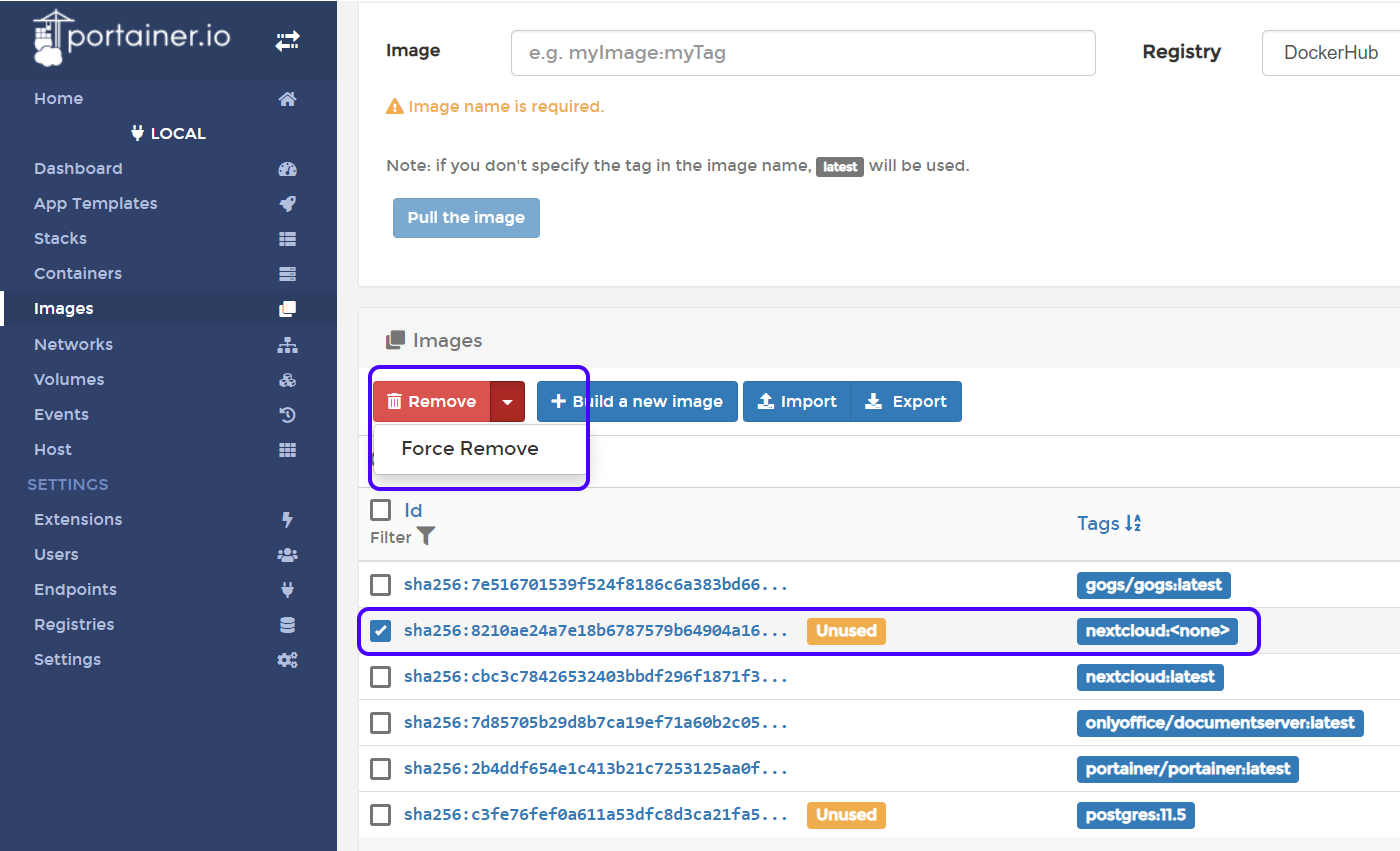
Task: Click the Id filter funnel icon
Action: click(426, 536)
